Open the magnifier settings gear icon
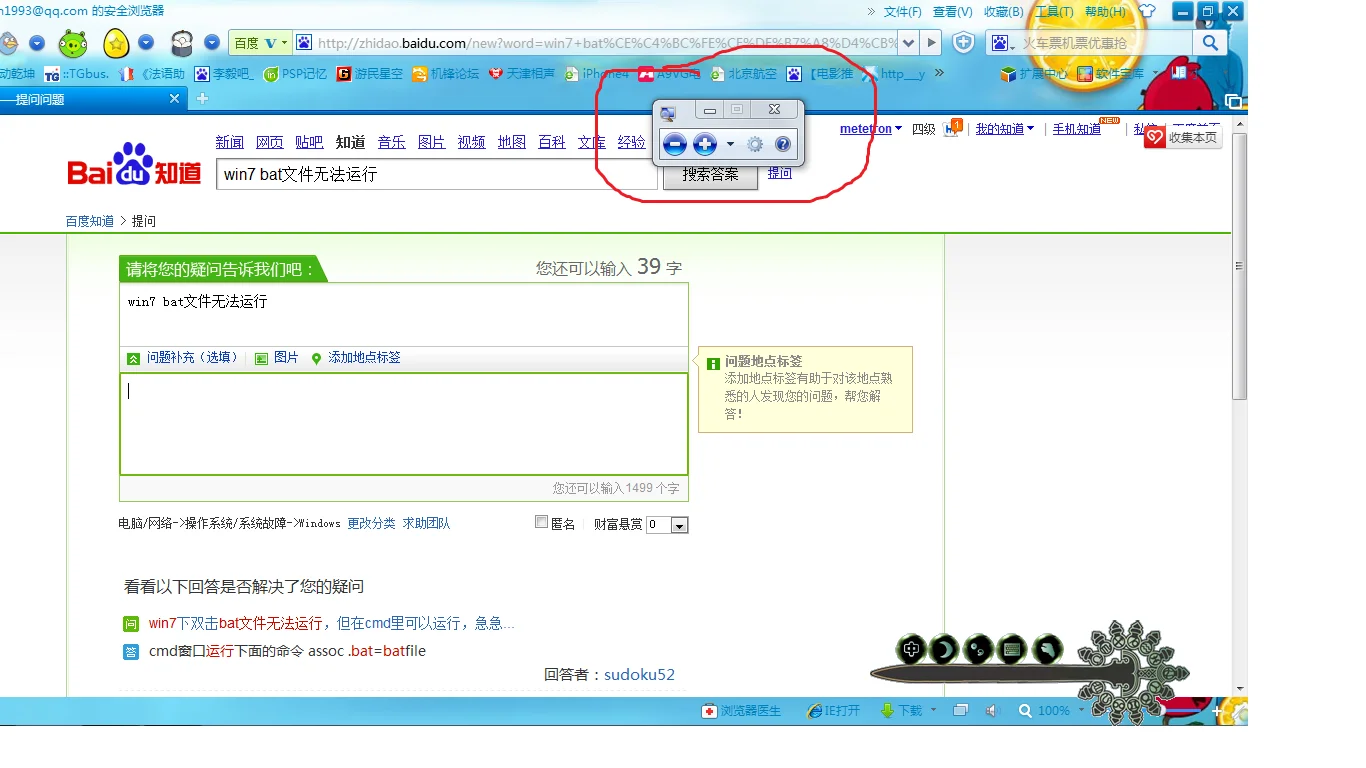Screen dimensions: 1366x768 pyautogui.click(x=756, y=144)
